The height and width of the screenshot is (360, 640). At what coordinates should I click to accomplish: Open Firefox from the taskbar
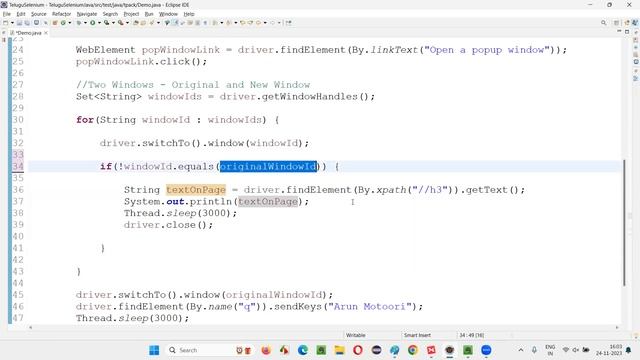(266, 350)
